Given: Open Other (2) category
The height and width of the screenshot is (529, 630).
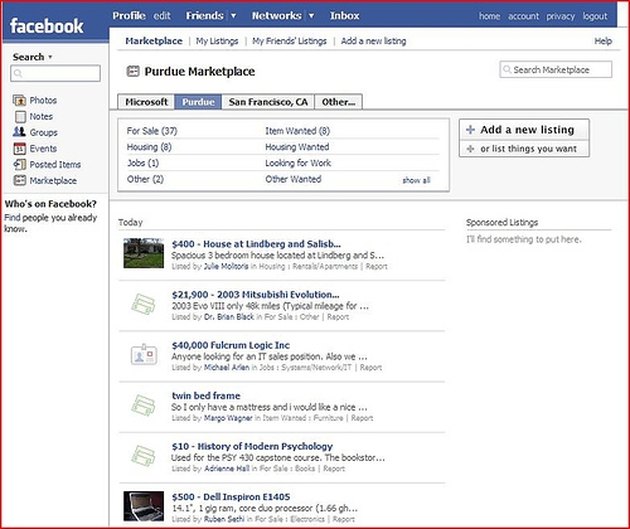Looking at the screenshot, I should pos(145,179).
